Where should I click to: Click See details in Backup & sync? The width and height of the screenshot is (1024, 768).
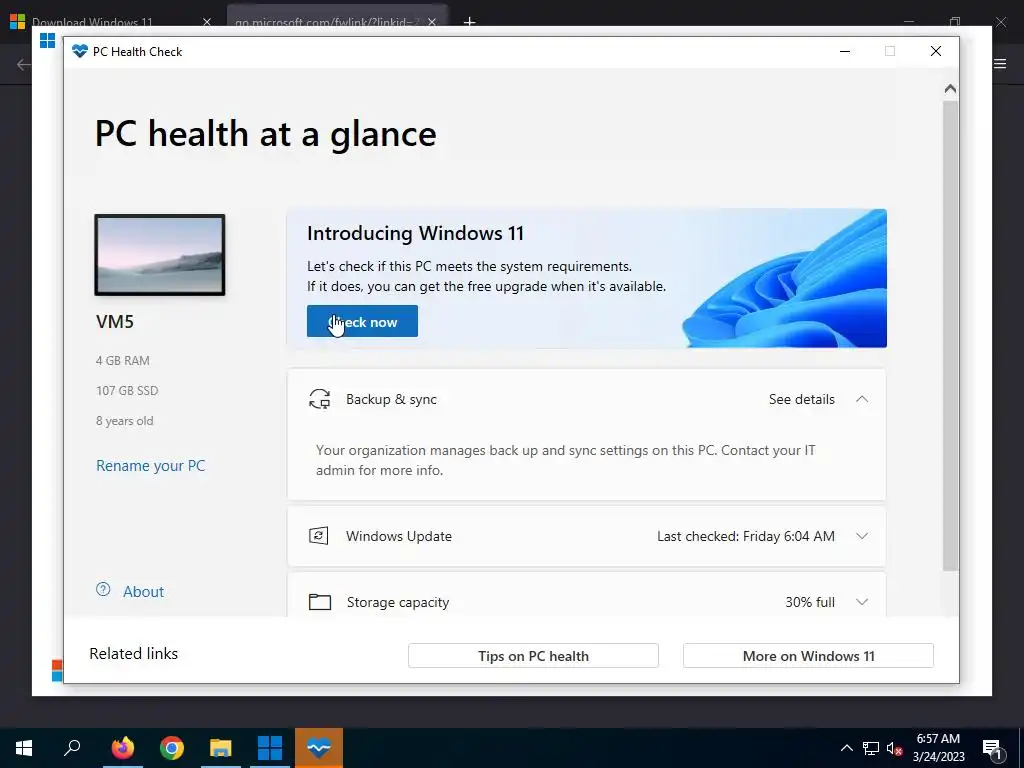(x=802, y=399)
